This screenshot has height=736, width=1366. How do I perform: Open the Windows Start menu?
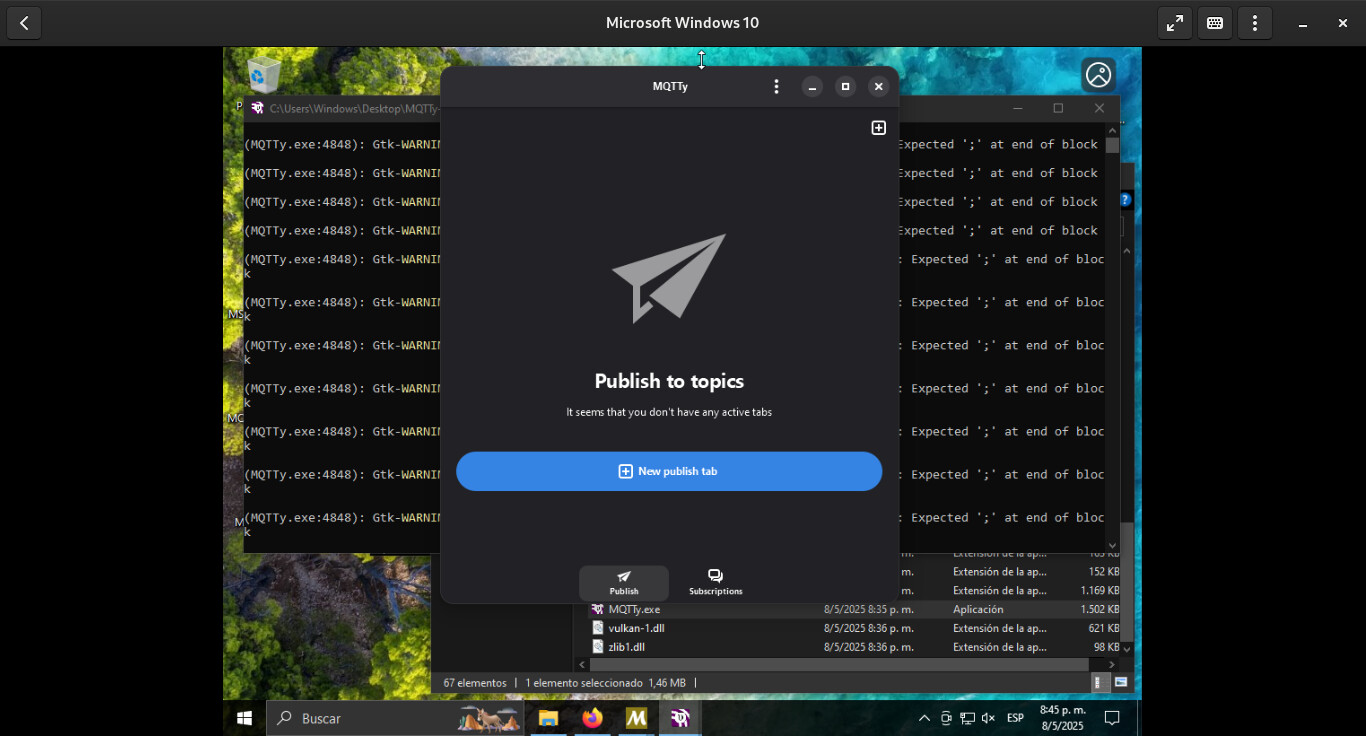coord(244,718)
